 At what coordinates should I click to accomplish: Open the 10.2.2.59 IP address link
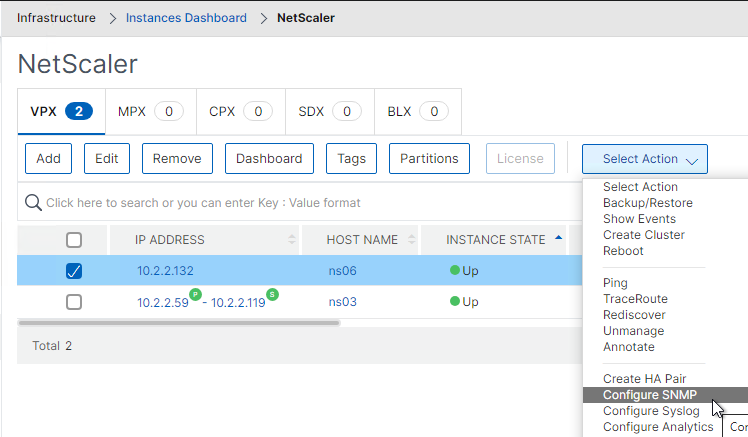[163, 302]
